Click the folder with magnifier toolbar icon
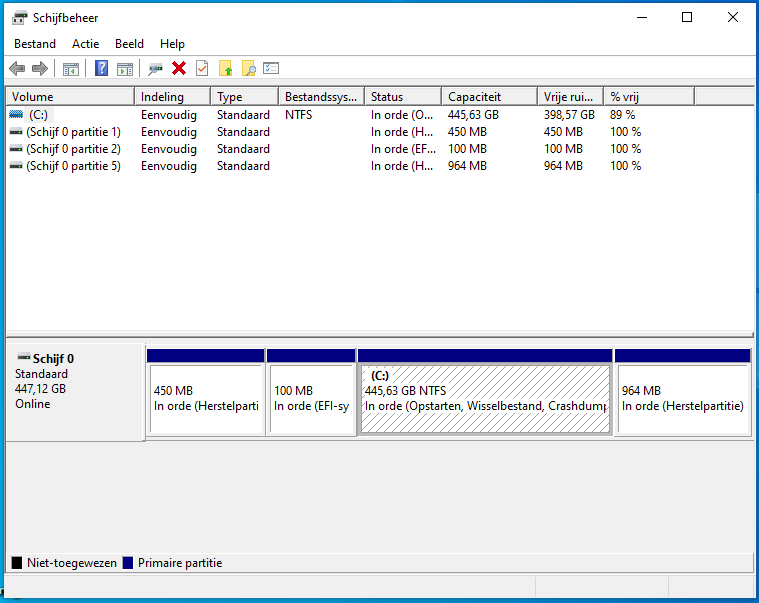This screenshot has width=759, height=603. click(x=248, y=68)
